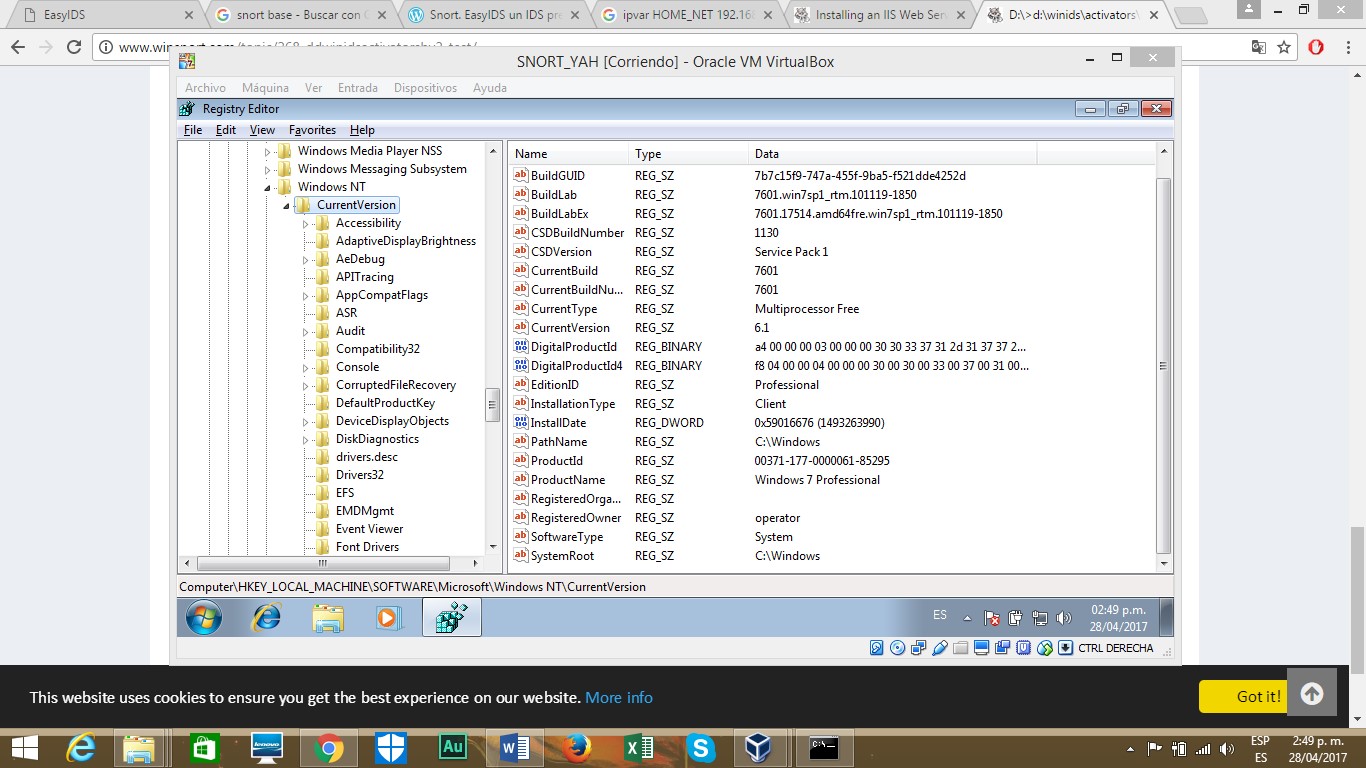Open the VM taskbar file explorer icon
Screen dimensions: 1366x768
(x=328, y=618)
